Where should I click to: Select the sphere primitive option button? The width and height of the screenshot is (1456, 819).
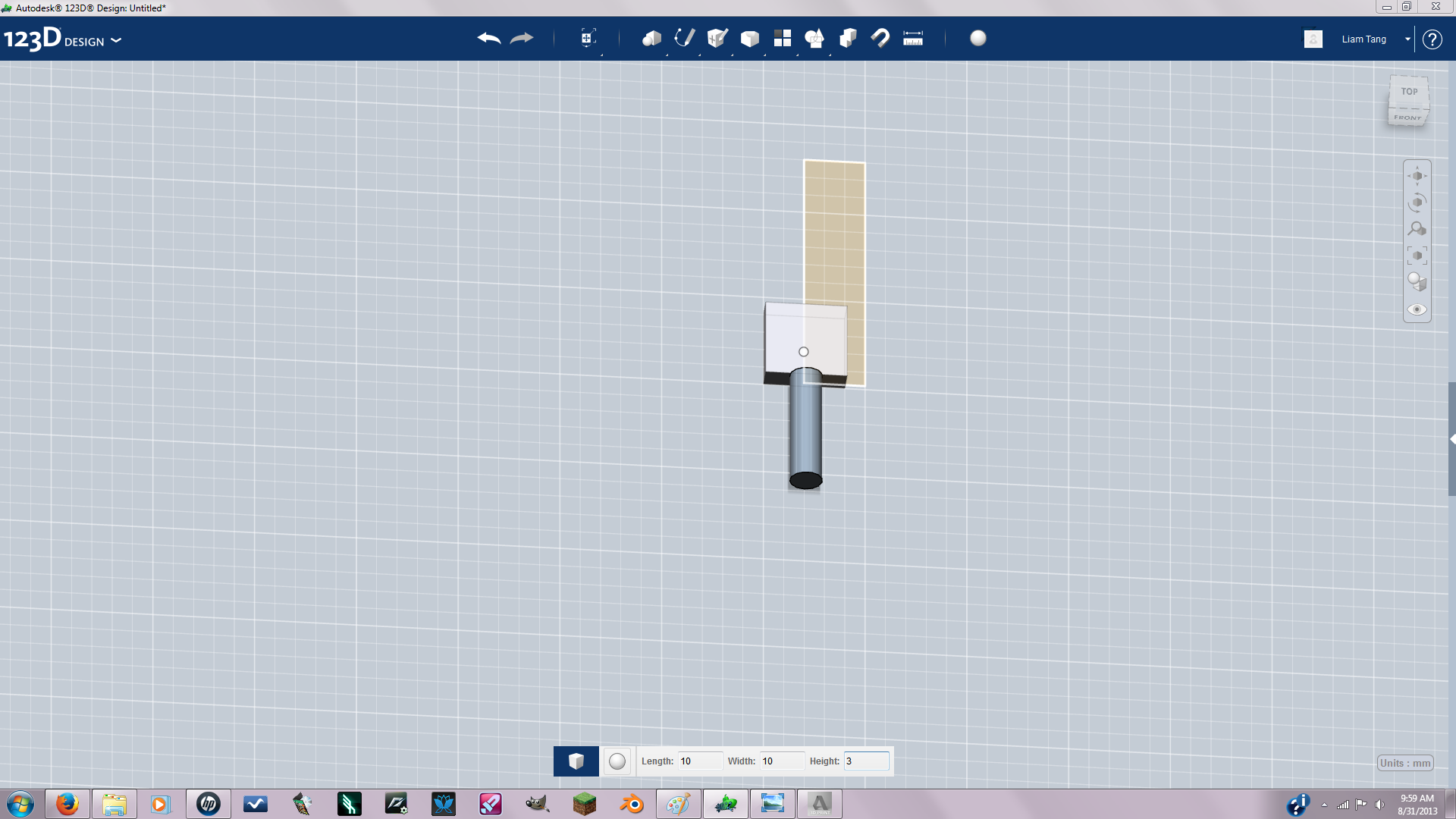617,761
